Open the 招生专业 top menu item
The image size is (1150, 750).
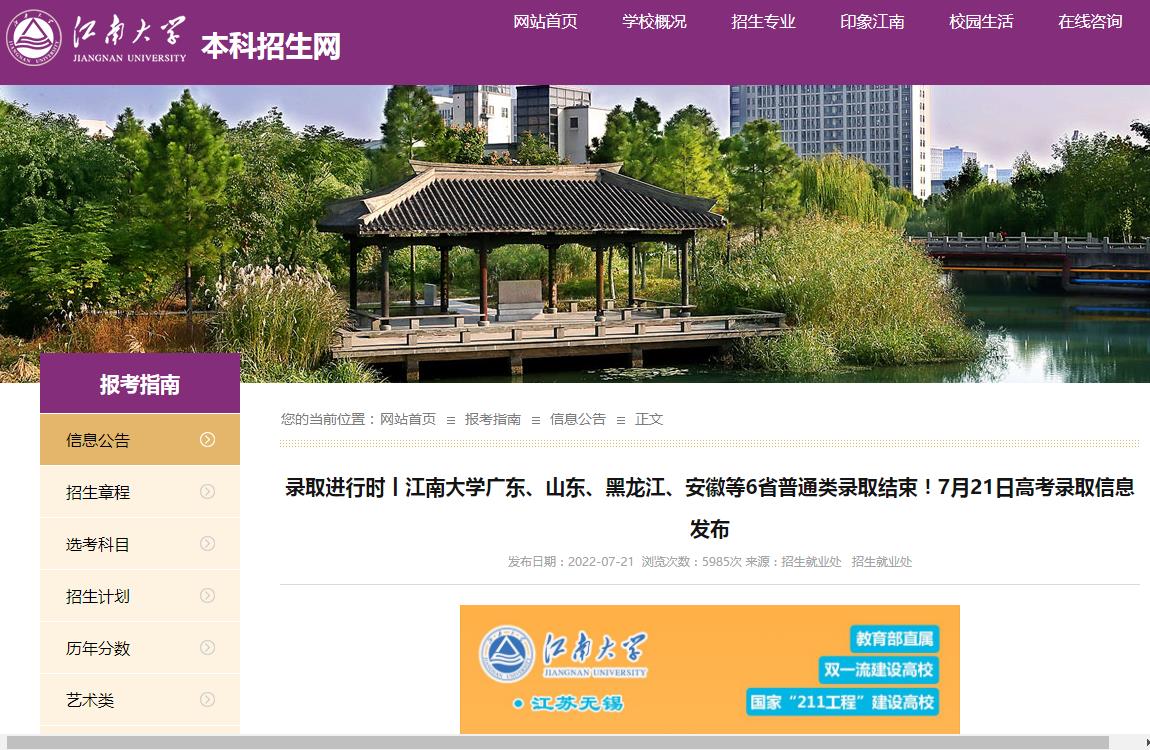763,22
